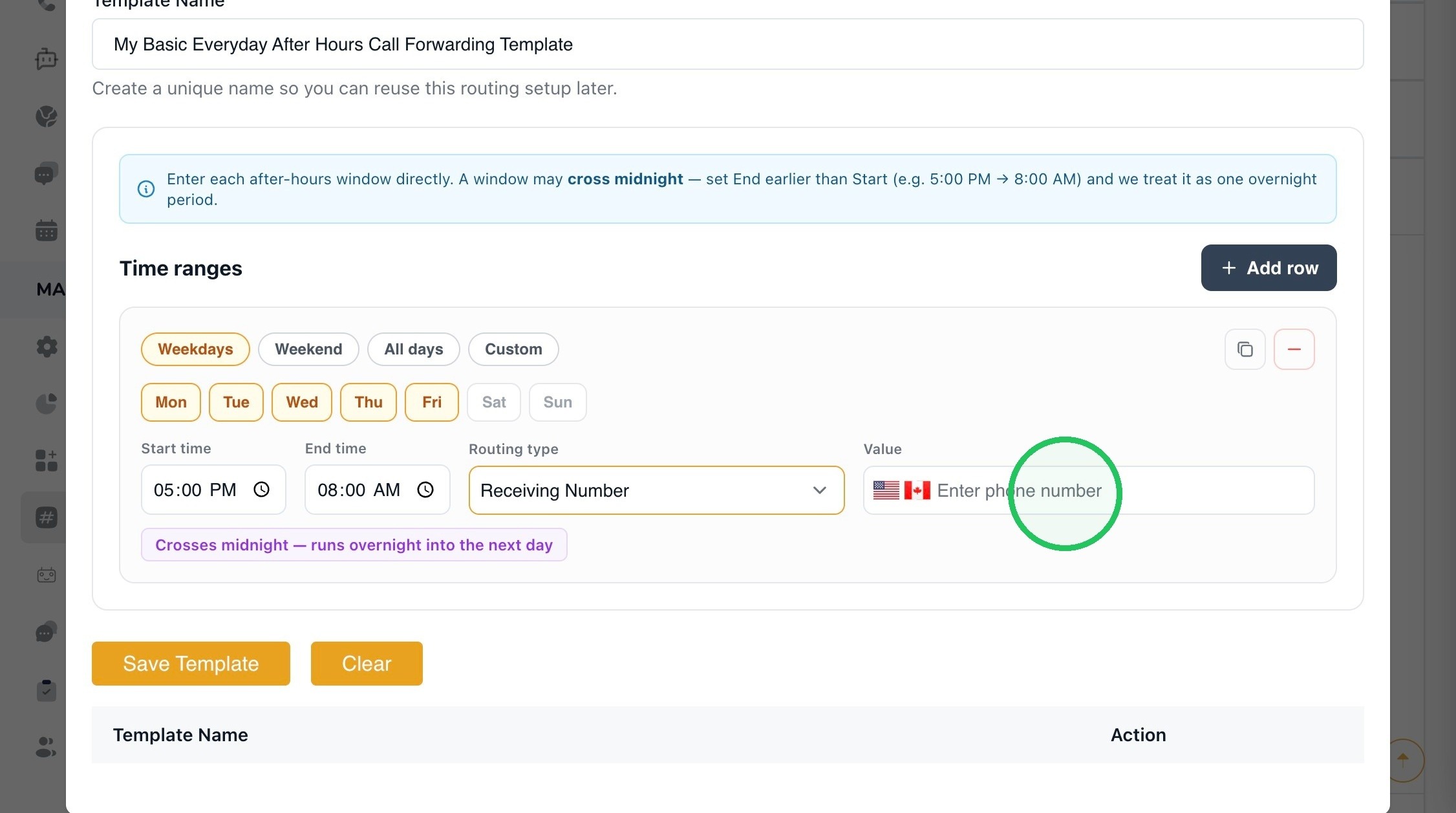Select the US flag country option
This screenshot has height=813, width=1456.
[x=886, y=490]
